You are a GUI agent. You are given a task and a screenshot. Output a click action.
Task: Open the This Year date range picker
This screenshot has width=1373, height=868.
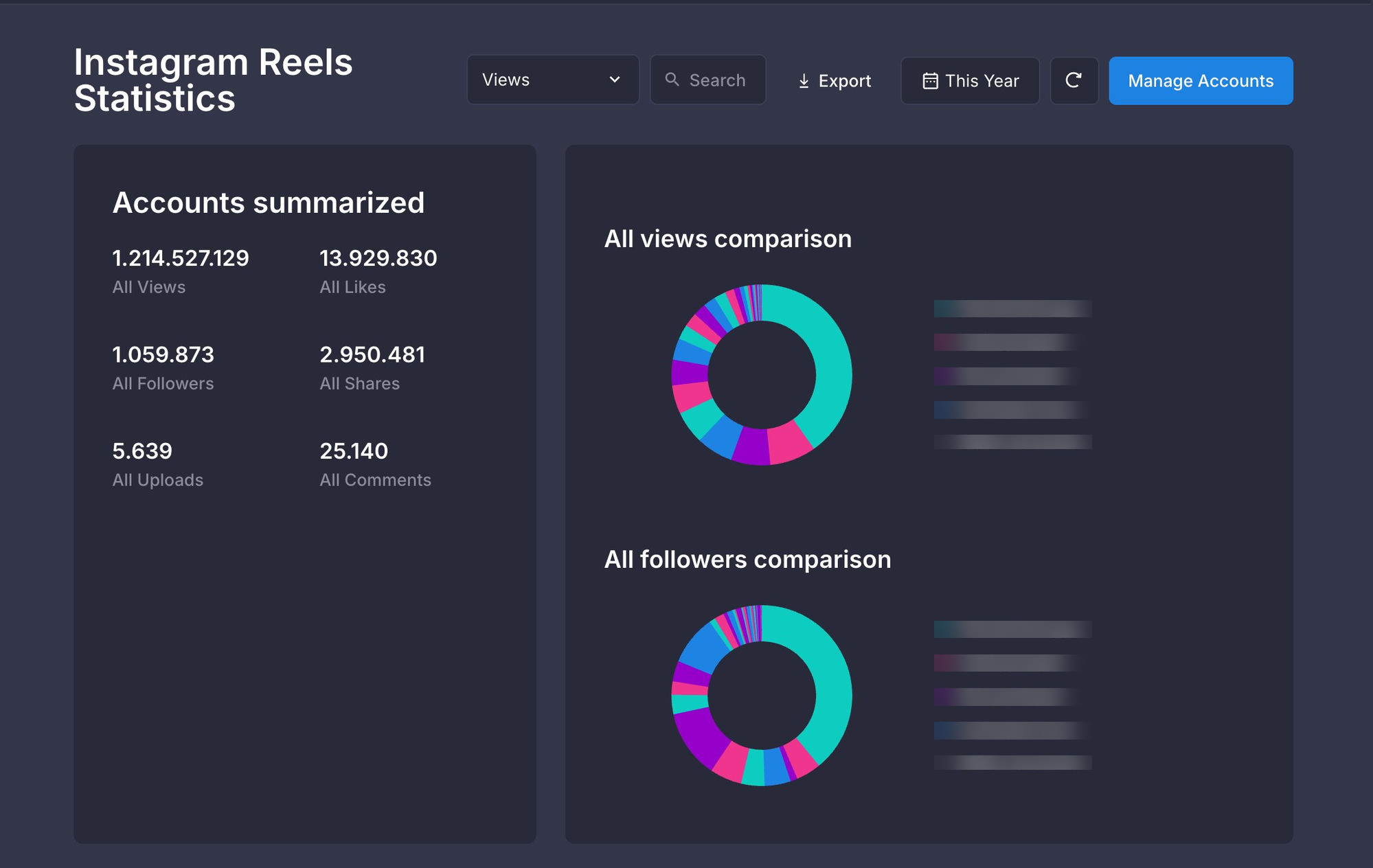970,81
